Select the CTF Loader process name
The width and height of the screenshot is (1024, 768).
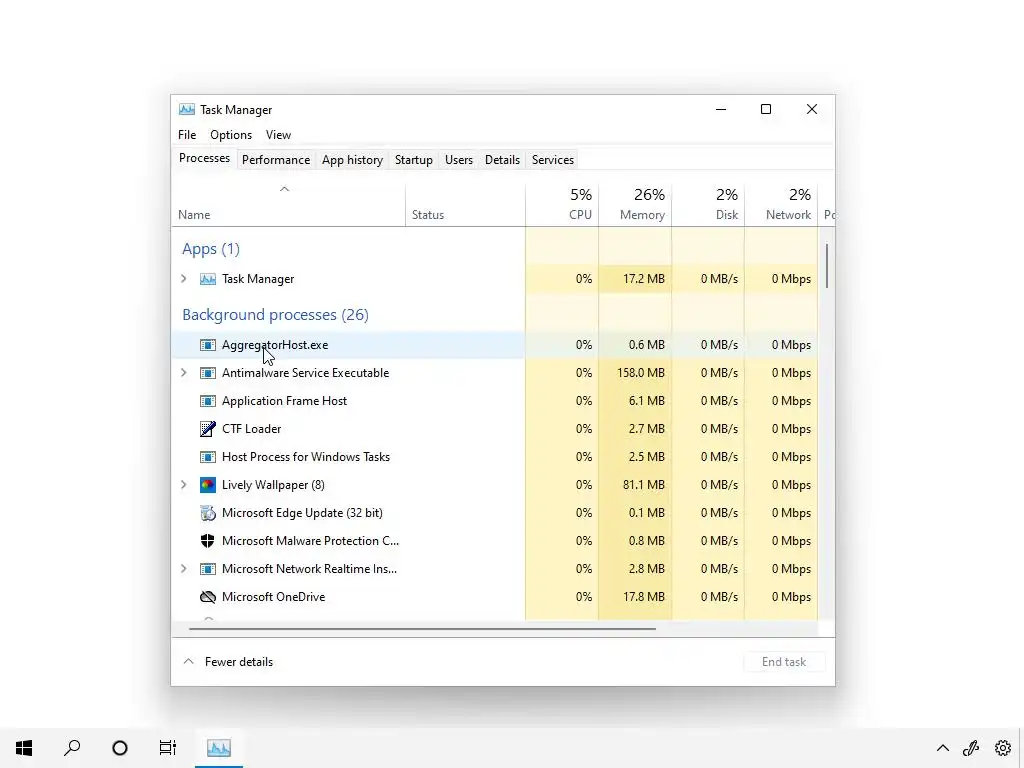pos(251,429)
